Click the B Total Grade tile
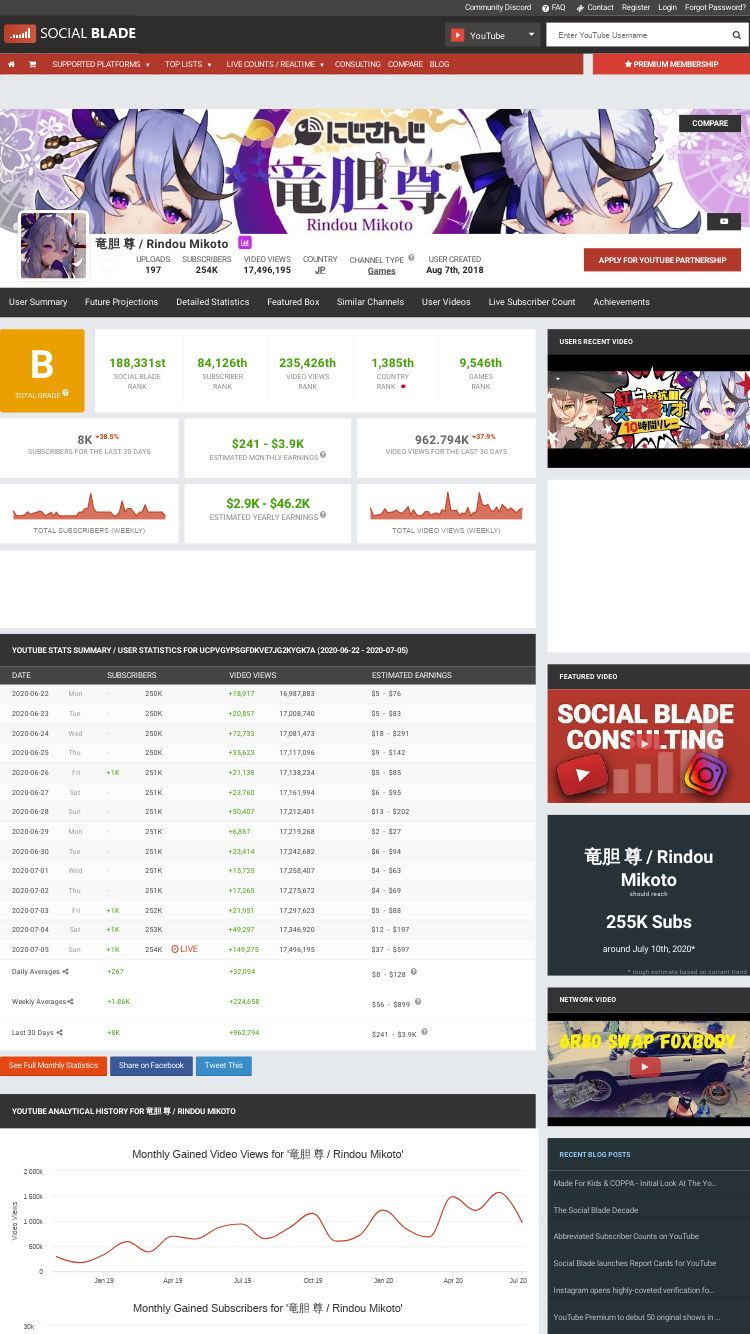This screenshot has height=1334, width=750. (x=42, y=370)
